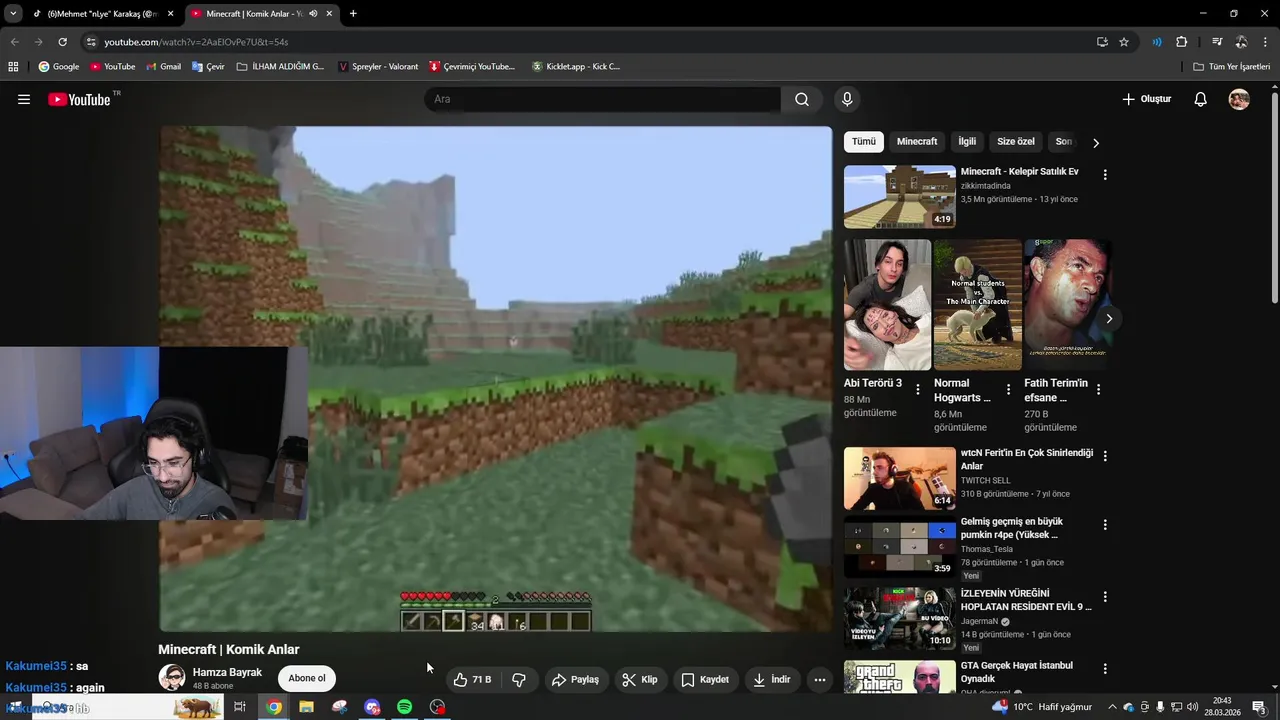Select the İlgili filter chip

coord(967,142)
